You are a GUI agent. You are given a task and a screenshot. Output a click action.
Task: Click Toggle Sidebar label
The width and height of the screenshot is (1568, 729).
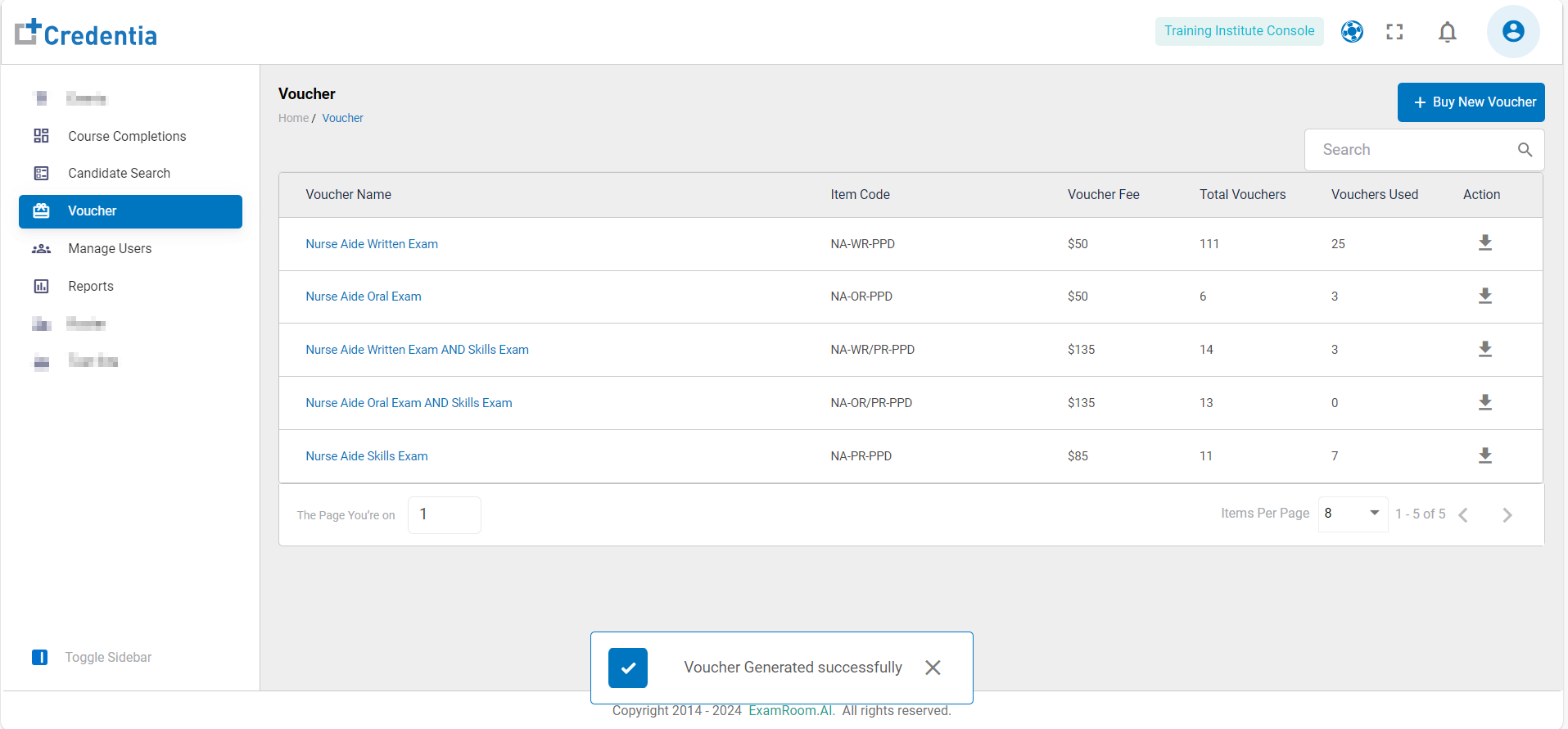108,658
